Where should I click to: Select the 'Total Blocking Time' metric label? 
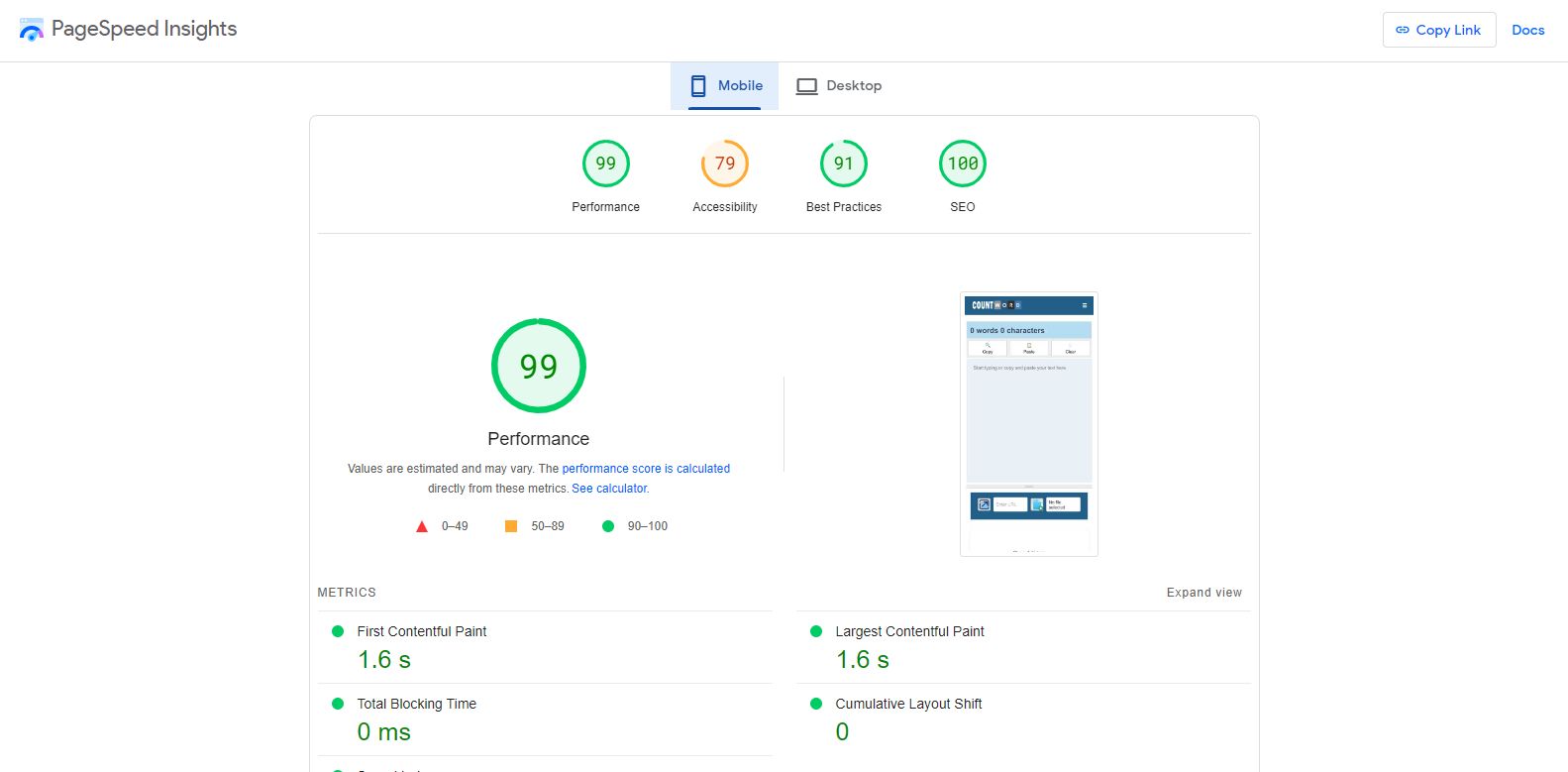pyautogui.click(x=417, y=704)
